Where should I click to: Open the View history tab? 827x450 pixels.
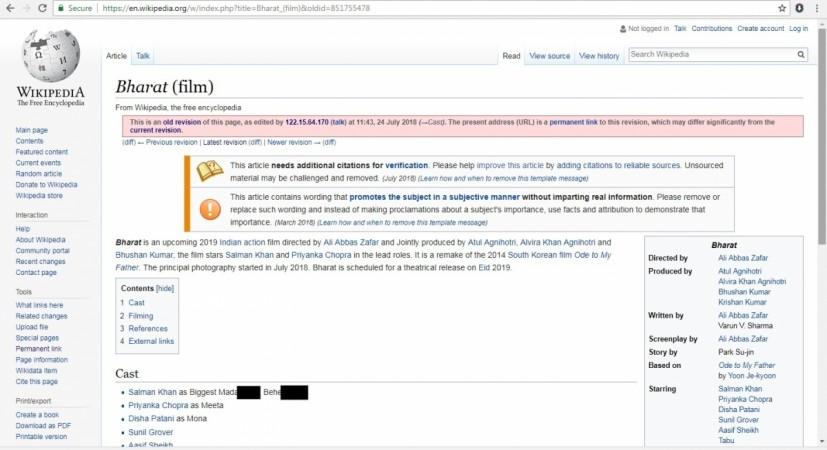[599, 56]
